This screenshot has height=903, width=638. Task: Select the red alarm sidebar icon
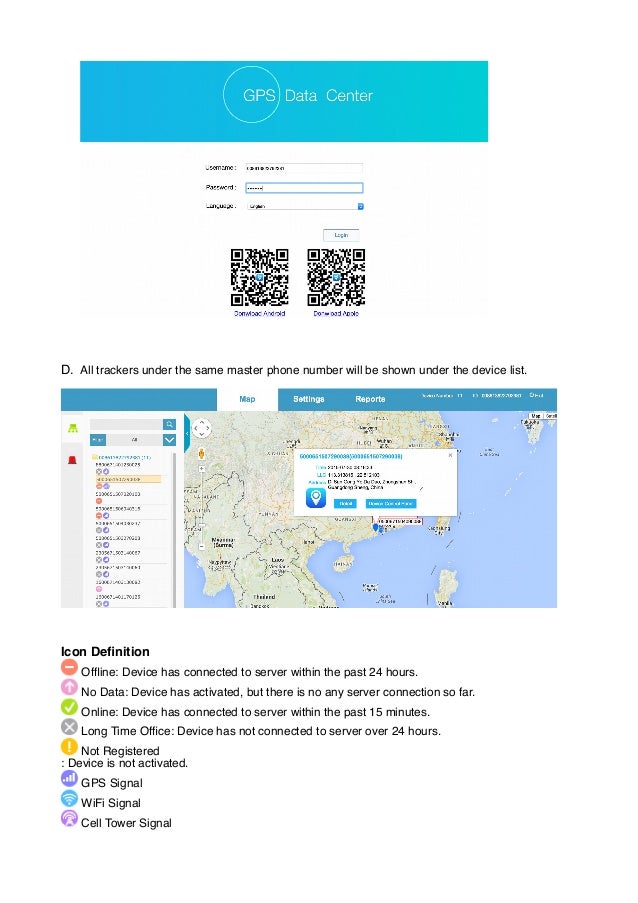[73, 460]
